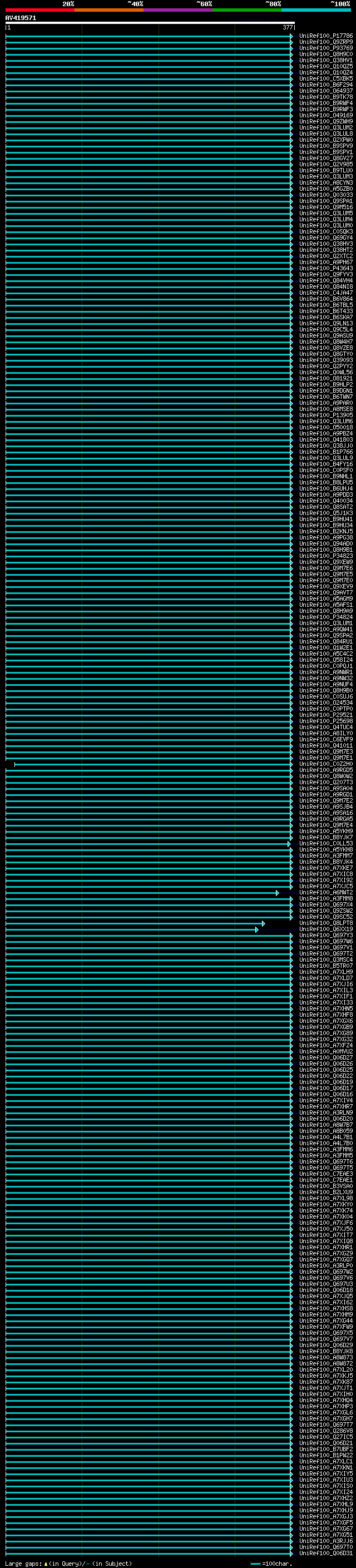Click the UniRef100_P17786 hit label

(x=326, y=36)
